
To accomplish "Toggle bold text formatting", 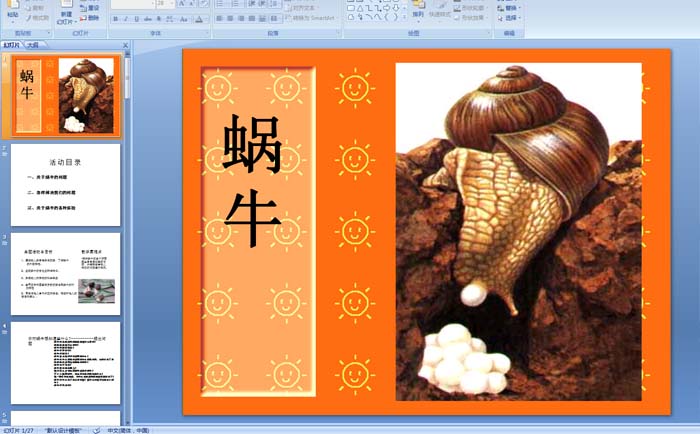I will point(115,19).
